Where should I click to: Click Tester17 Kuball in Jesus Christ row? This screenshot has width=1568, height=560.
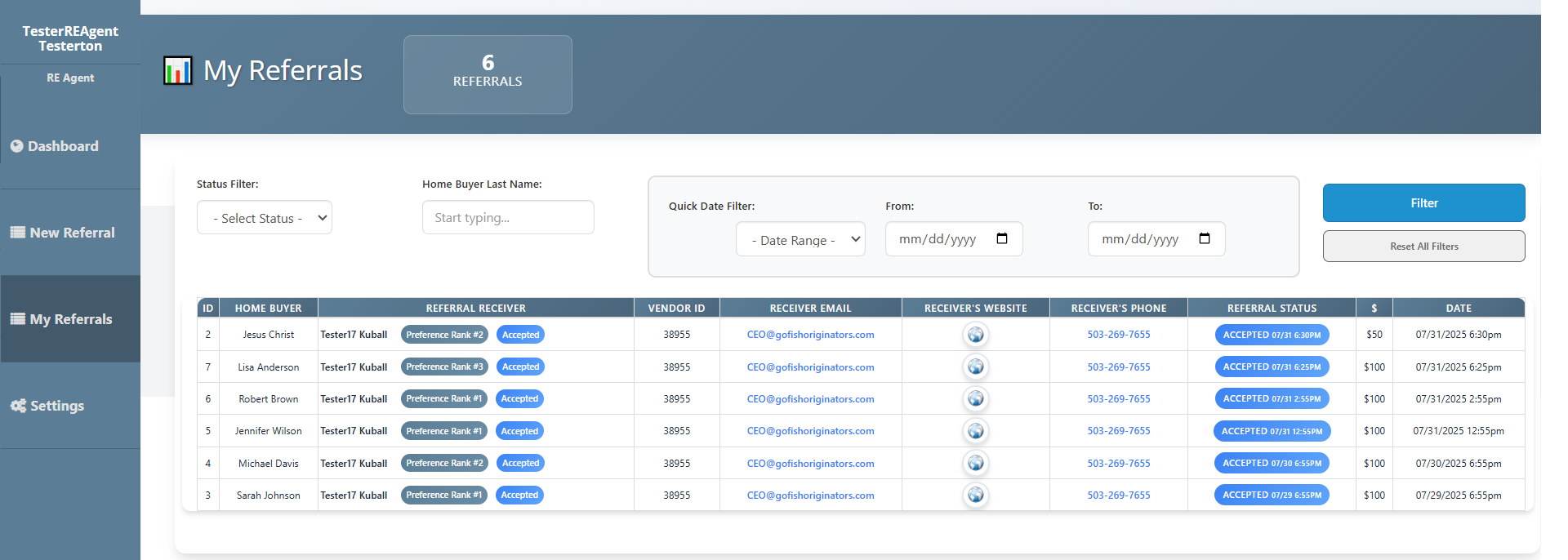tap(354, 335)
